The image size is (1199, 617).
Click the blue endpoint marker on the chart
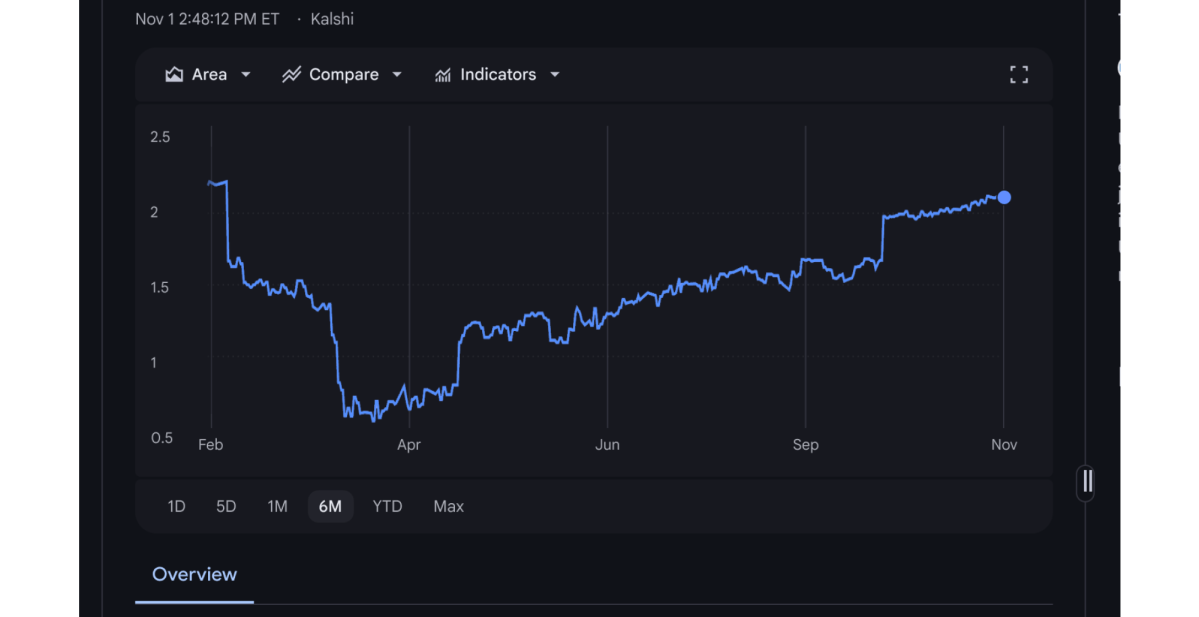click(x=1003, y=197)
